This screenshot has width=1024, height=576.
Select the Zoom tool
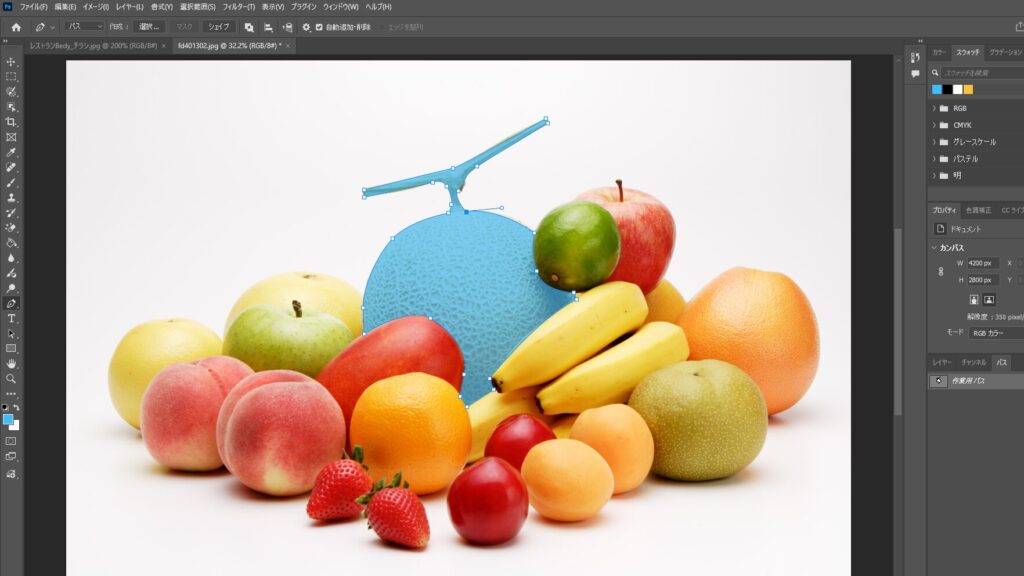pyautogui.click(x=12, y=378)
